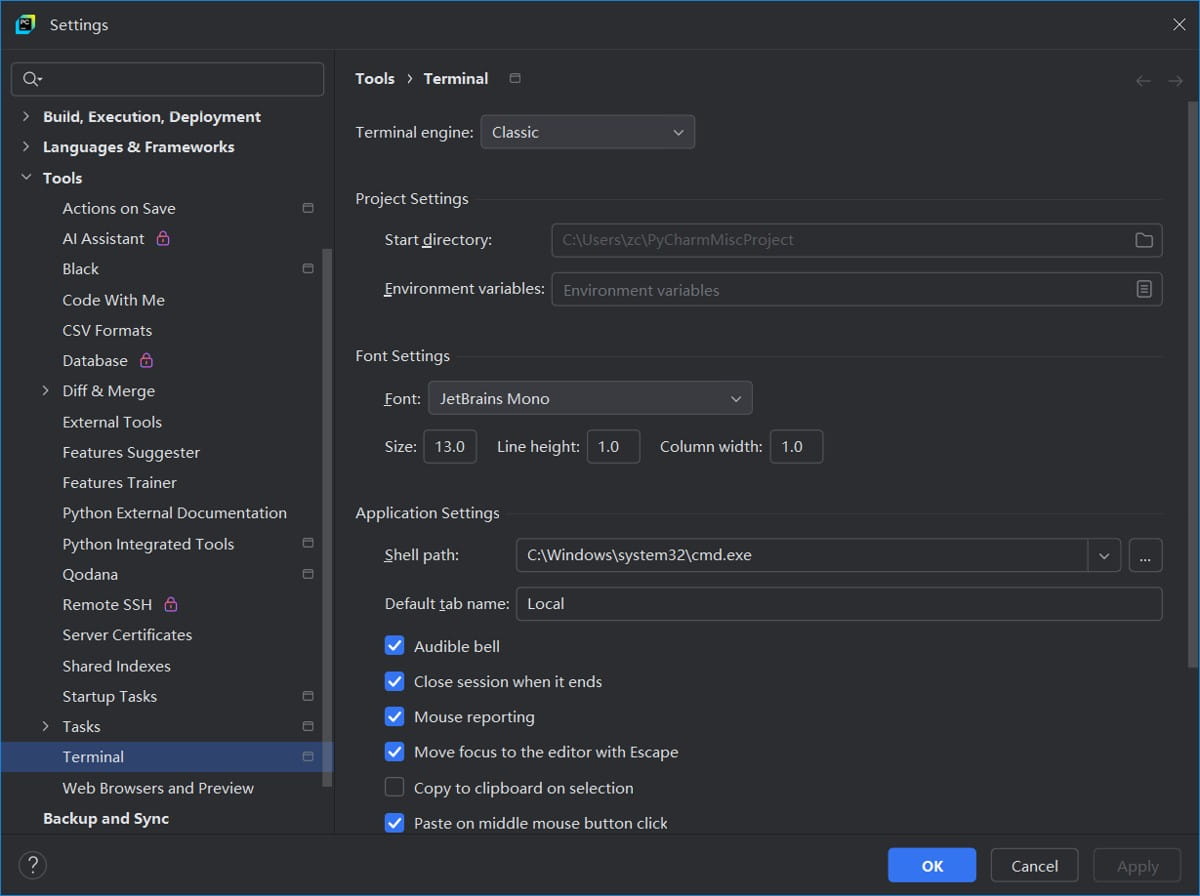The width and height of the screenshot is (1200, 896).
Task: Expand the Build, Execution, Deployment section
Action: pos(26,117)
